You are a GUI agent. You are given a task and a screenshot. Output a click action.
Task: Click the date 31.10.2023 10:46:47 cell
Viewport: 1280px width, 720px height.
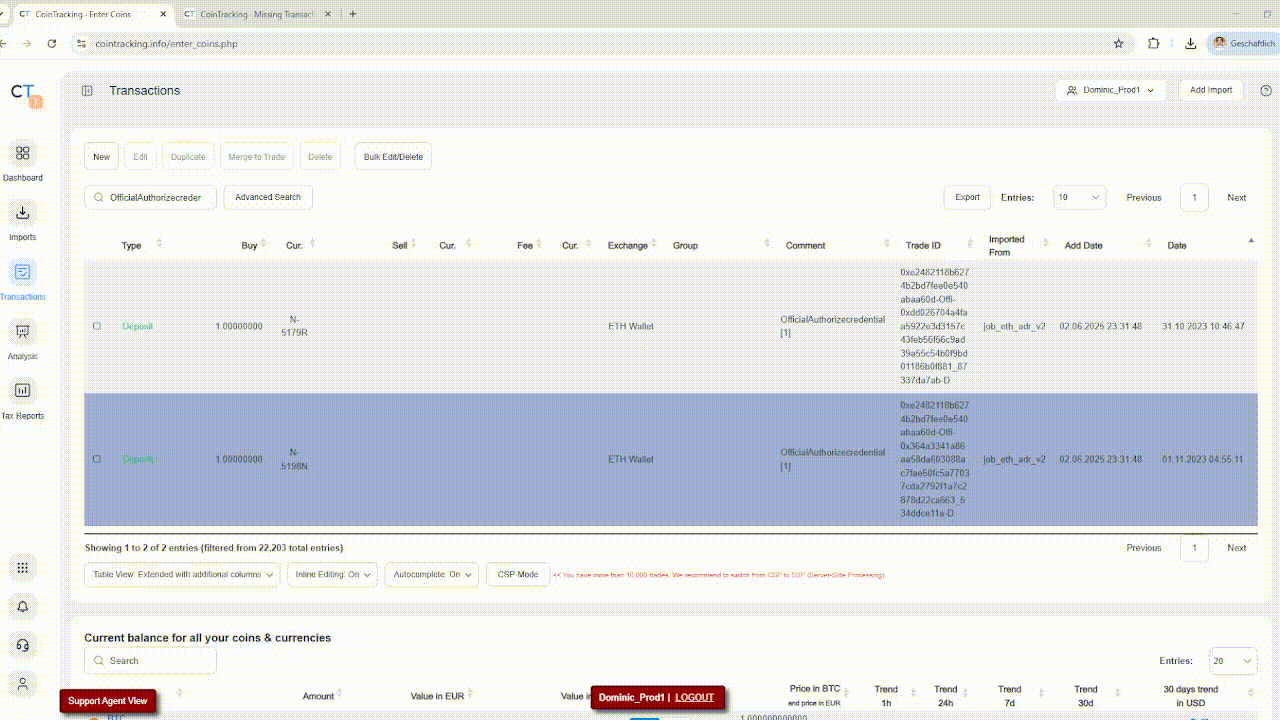click(1203, 326)
